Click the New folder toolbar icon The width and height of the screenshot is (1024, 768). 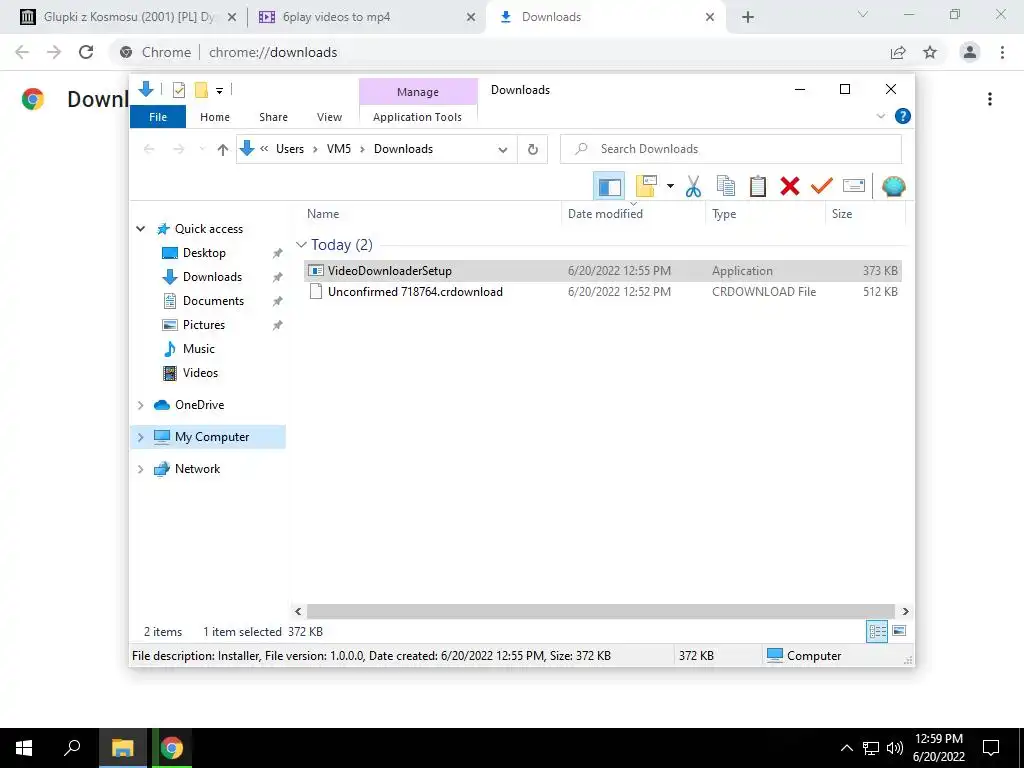click(x=646, y=186)
